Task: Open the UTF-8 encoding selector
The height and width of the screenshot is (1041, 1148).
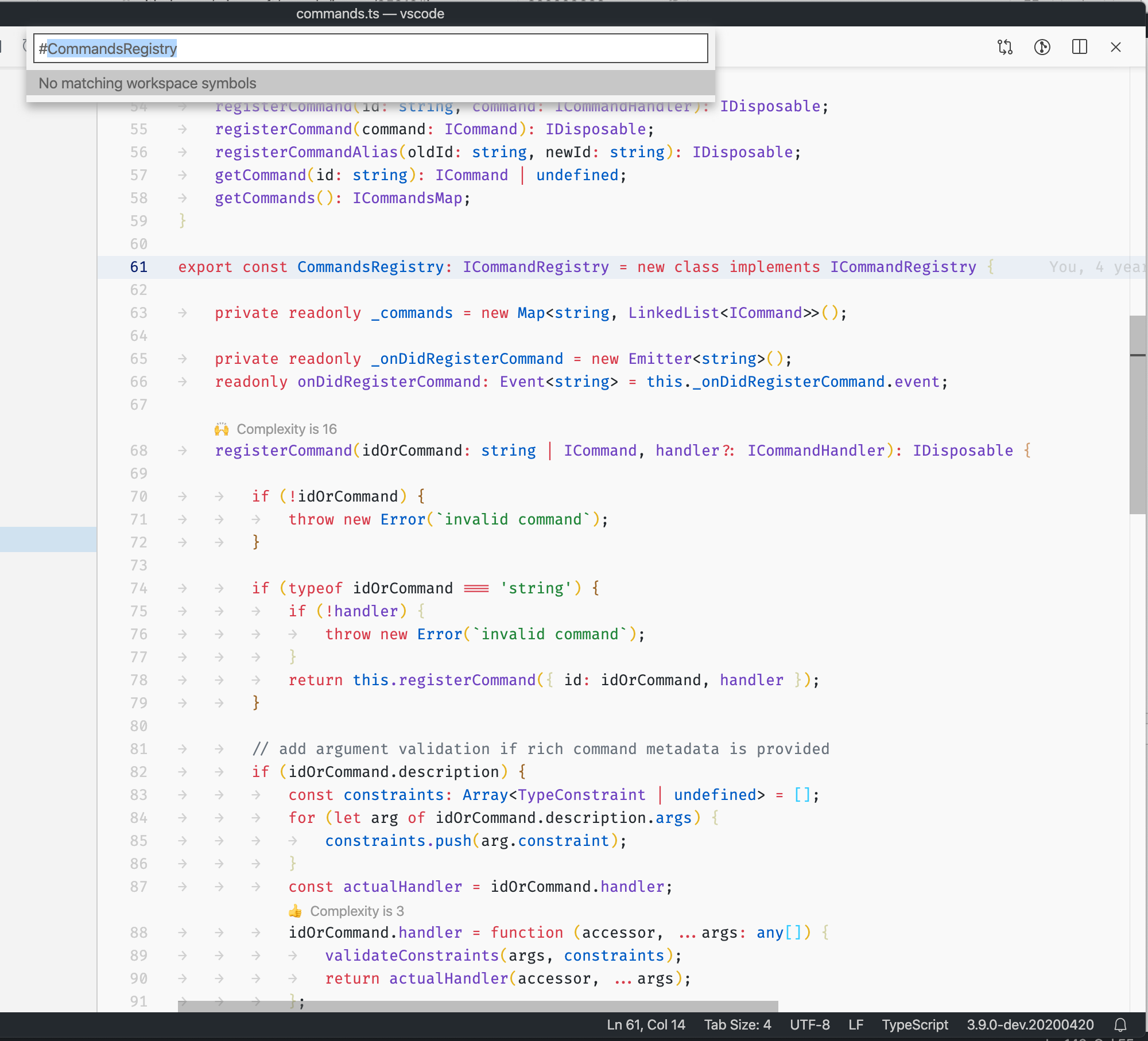Action: (809, 1025)
